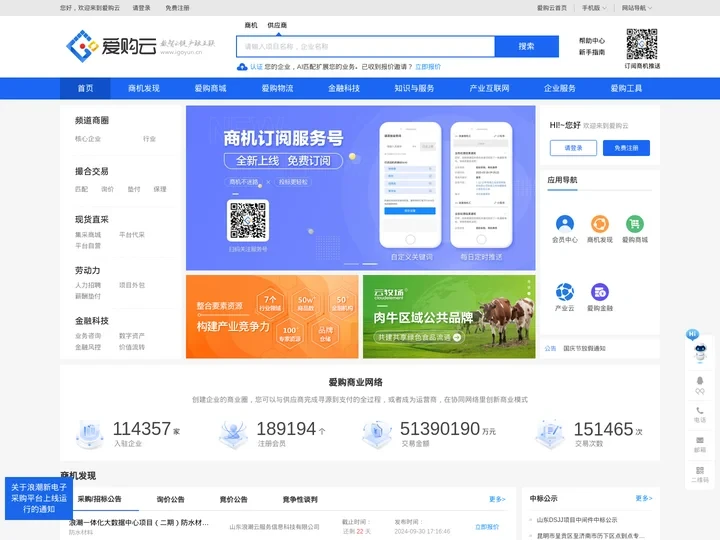The image size is (720, 540).
Task: Click 人力招聘 under 劳动力
Action: tap(88, 285)
